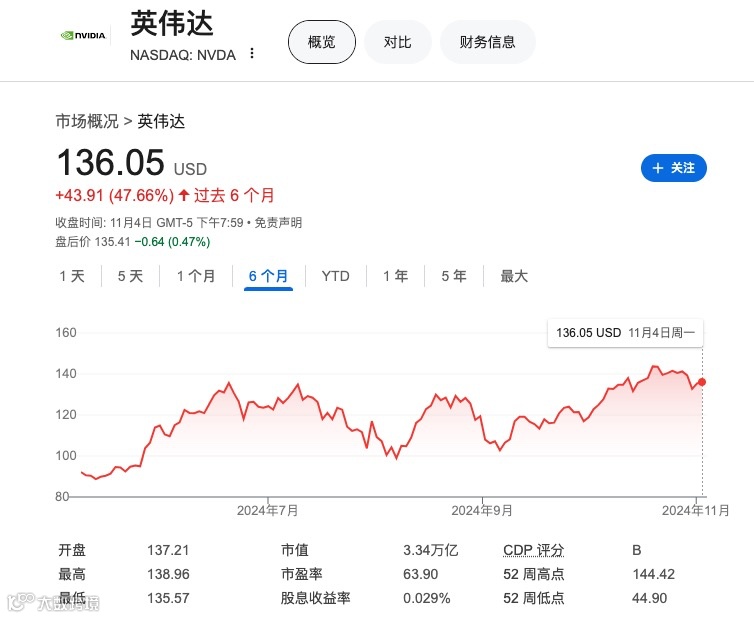Click the red data point on chart
Viewport: 754px width, 618px height.
click(702, 382)
